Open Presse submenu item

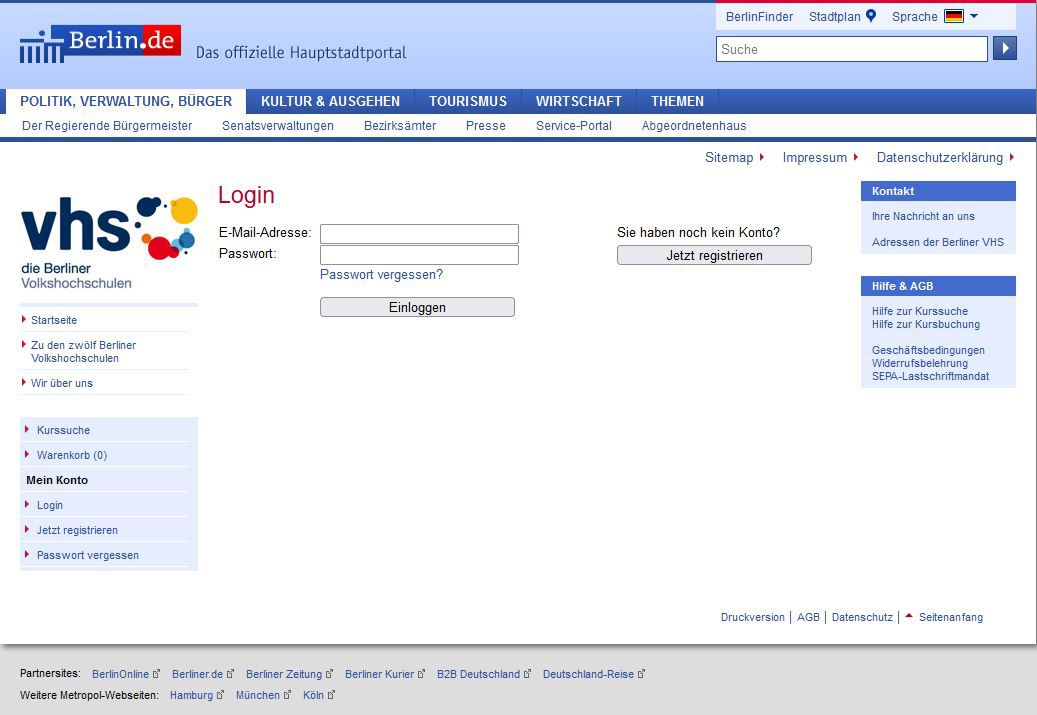pyautogui.click(x=485, y=126)
